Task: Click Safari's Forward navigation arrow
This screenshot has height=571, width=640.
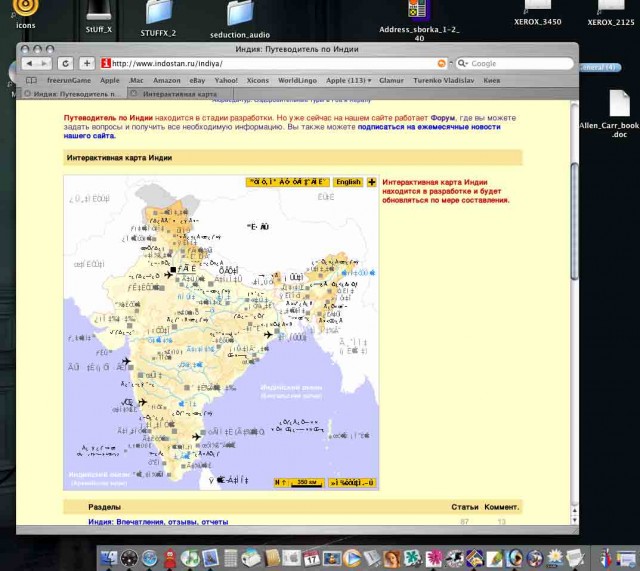Action: pyautogui.click(x=45, y=63)
